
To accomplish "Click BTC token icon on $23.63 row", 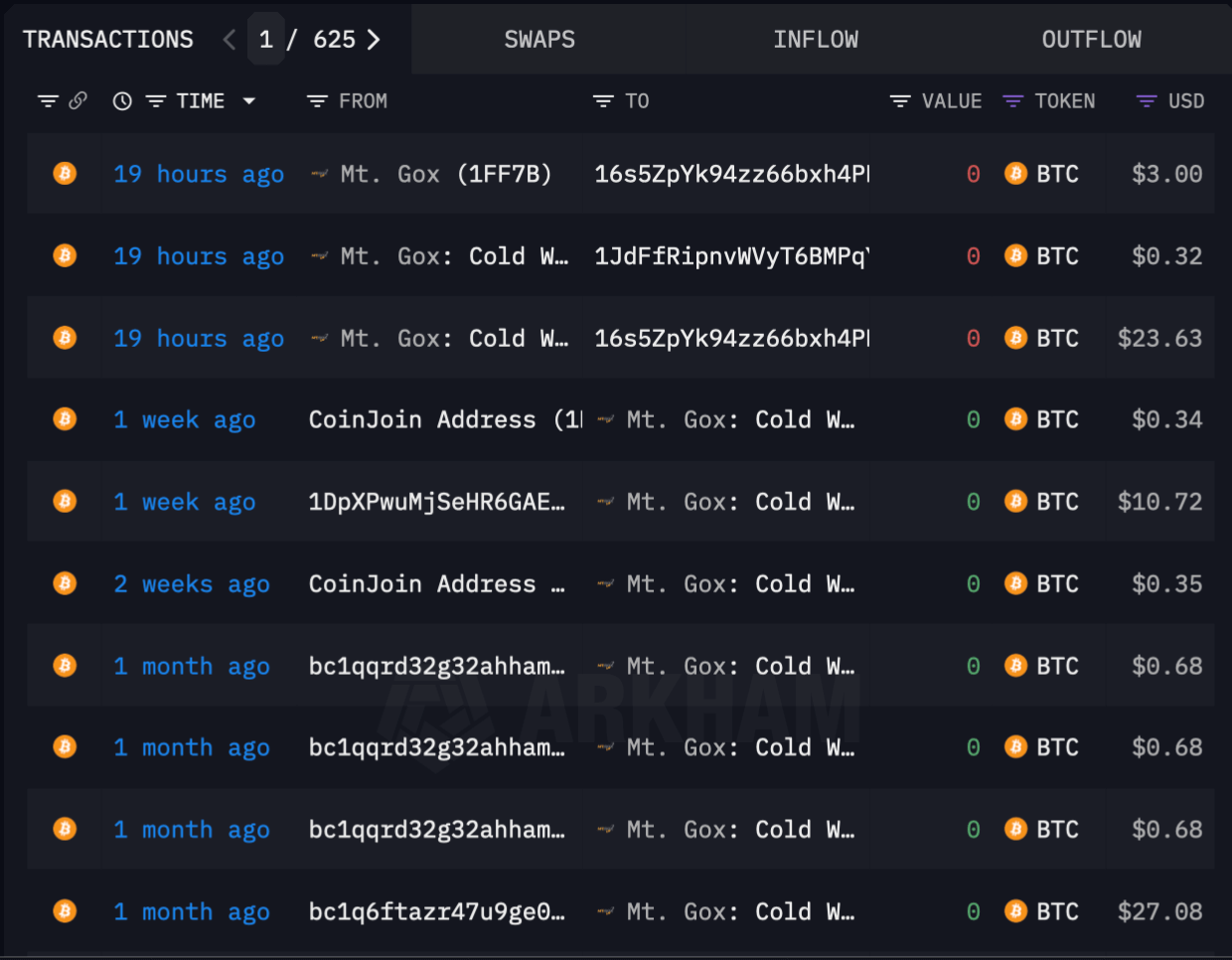I will (1015, 338).
